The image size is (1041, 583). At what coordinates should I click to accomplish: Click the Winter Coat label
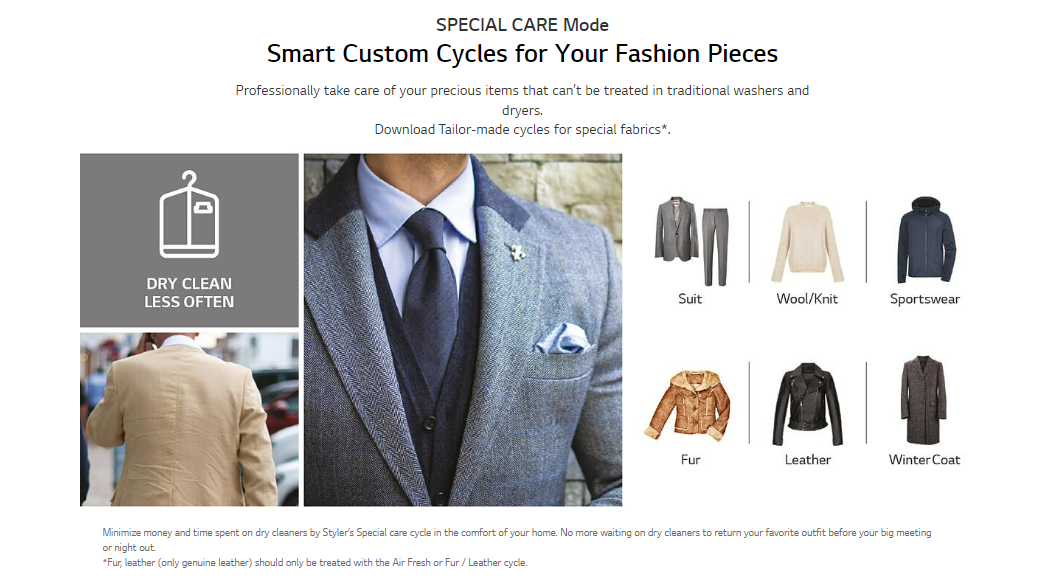coord(925,460)
